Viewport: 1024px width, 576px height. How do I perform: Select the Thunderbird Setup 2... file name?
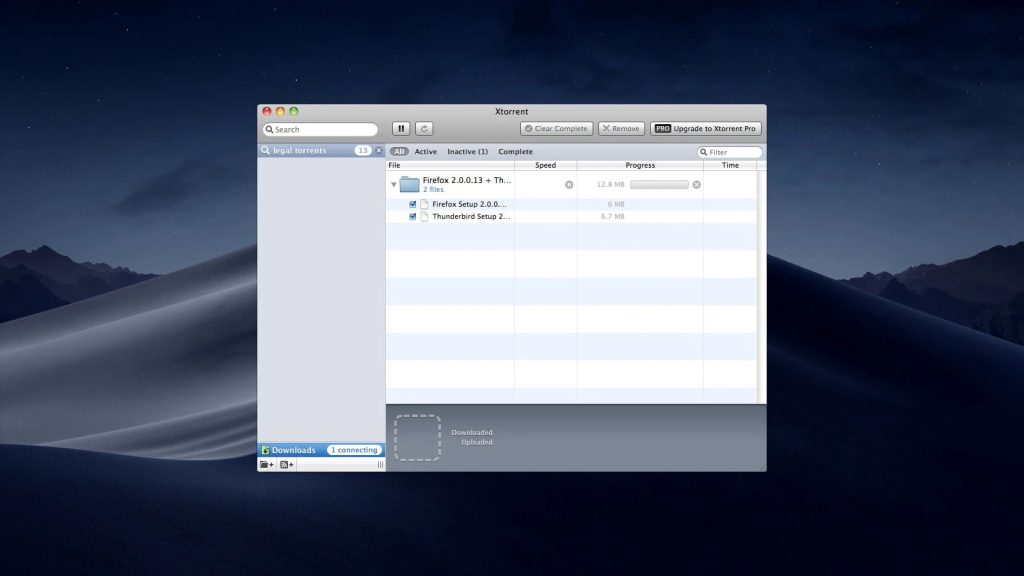click(x=471, y=216)
